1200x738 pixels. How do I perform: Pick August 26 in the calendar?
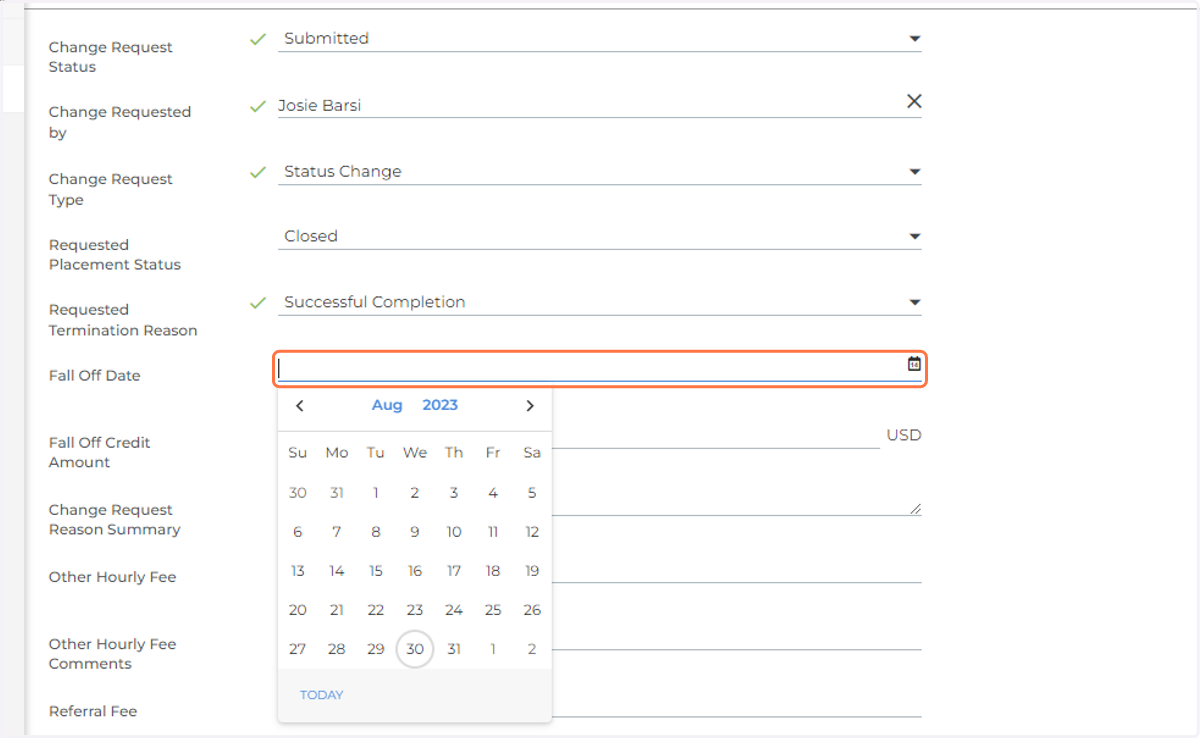532,610
